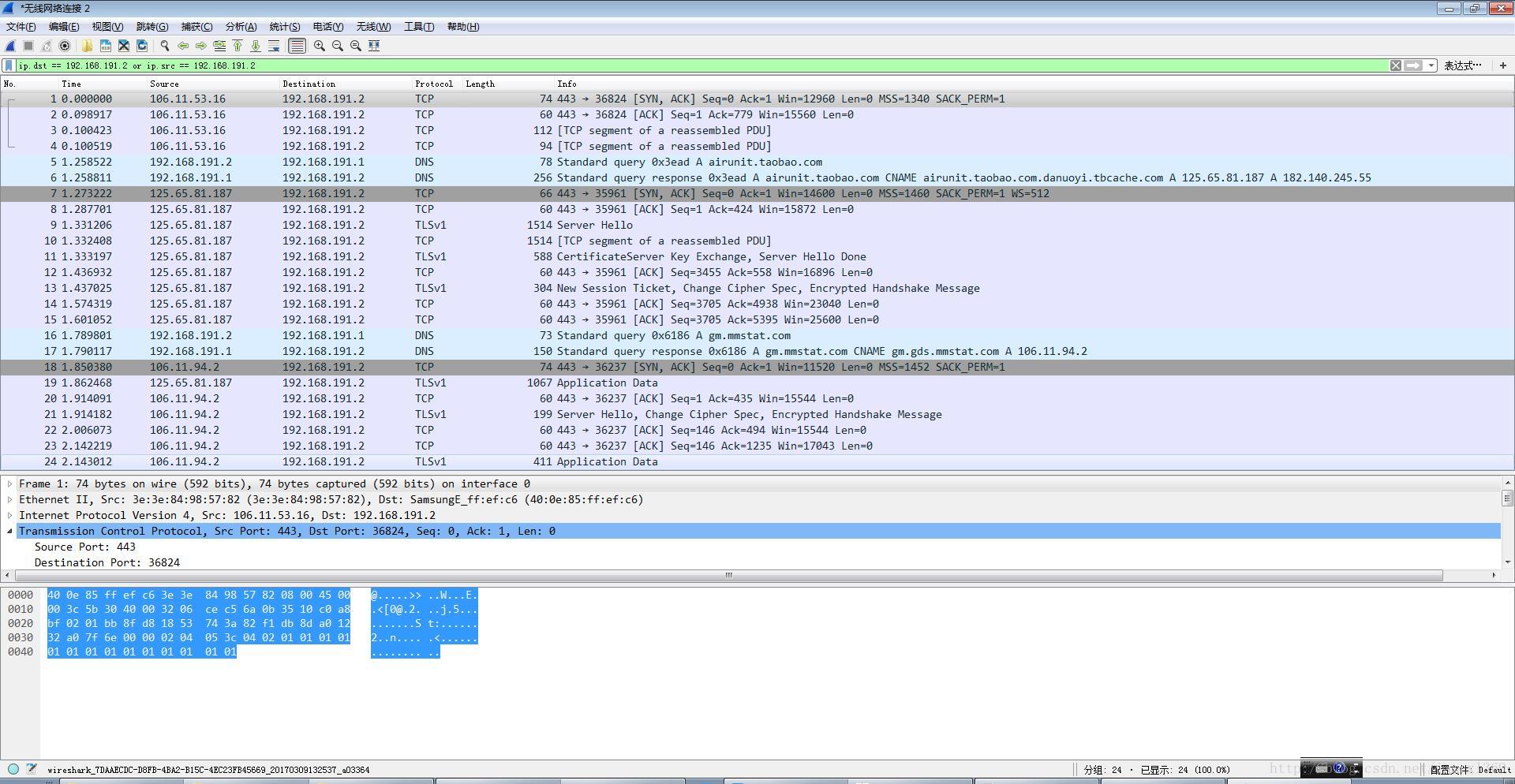The width and height of the screenshot is (1515, 784).
Task: Click in display filter input field
Action: click(x=702, y=65)
